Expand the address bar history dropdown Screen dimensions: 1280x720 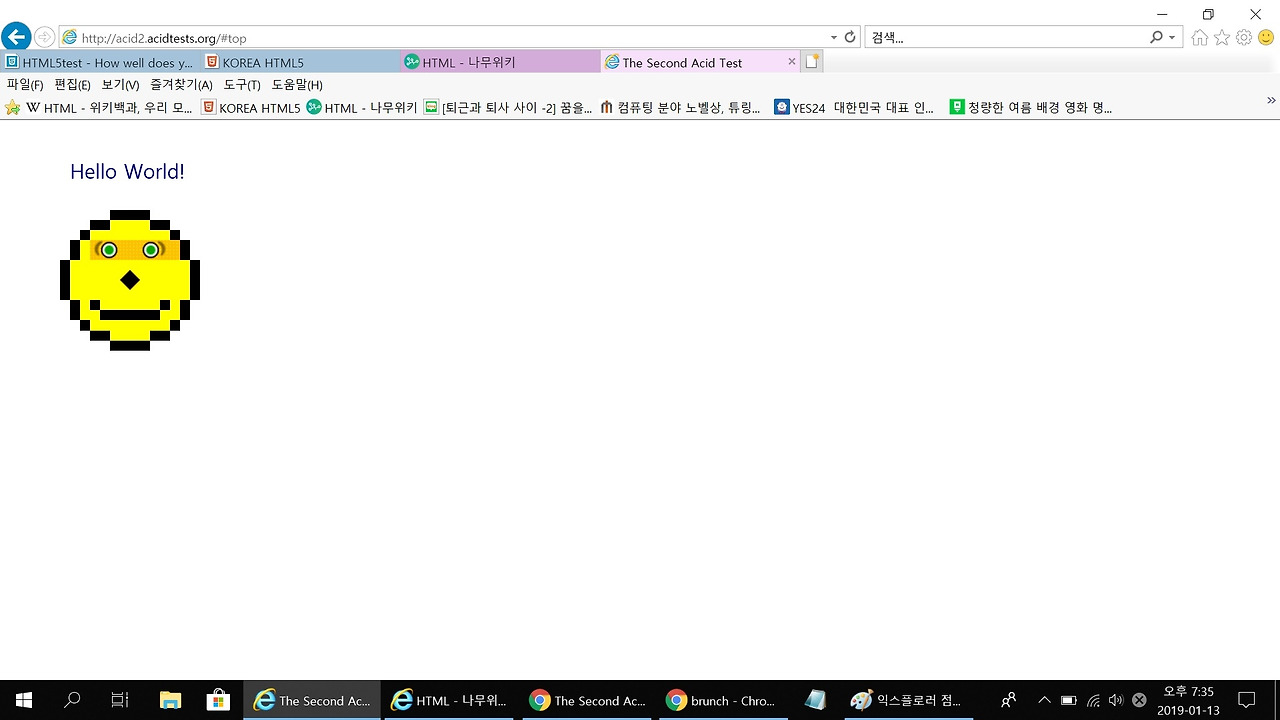tap(833, 37)
